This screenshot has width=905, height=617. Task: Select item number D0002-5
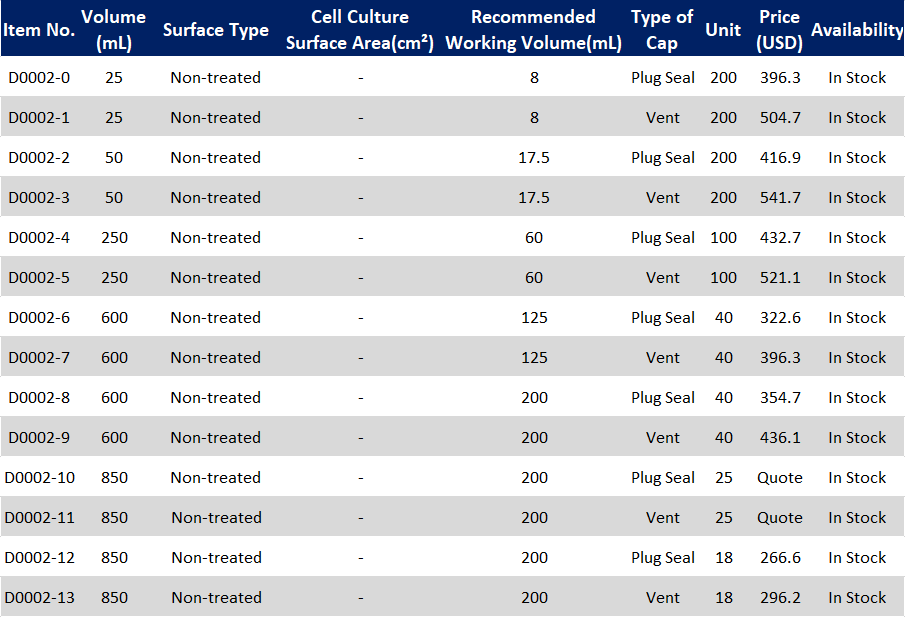(x=39, y=278)
